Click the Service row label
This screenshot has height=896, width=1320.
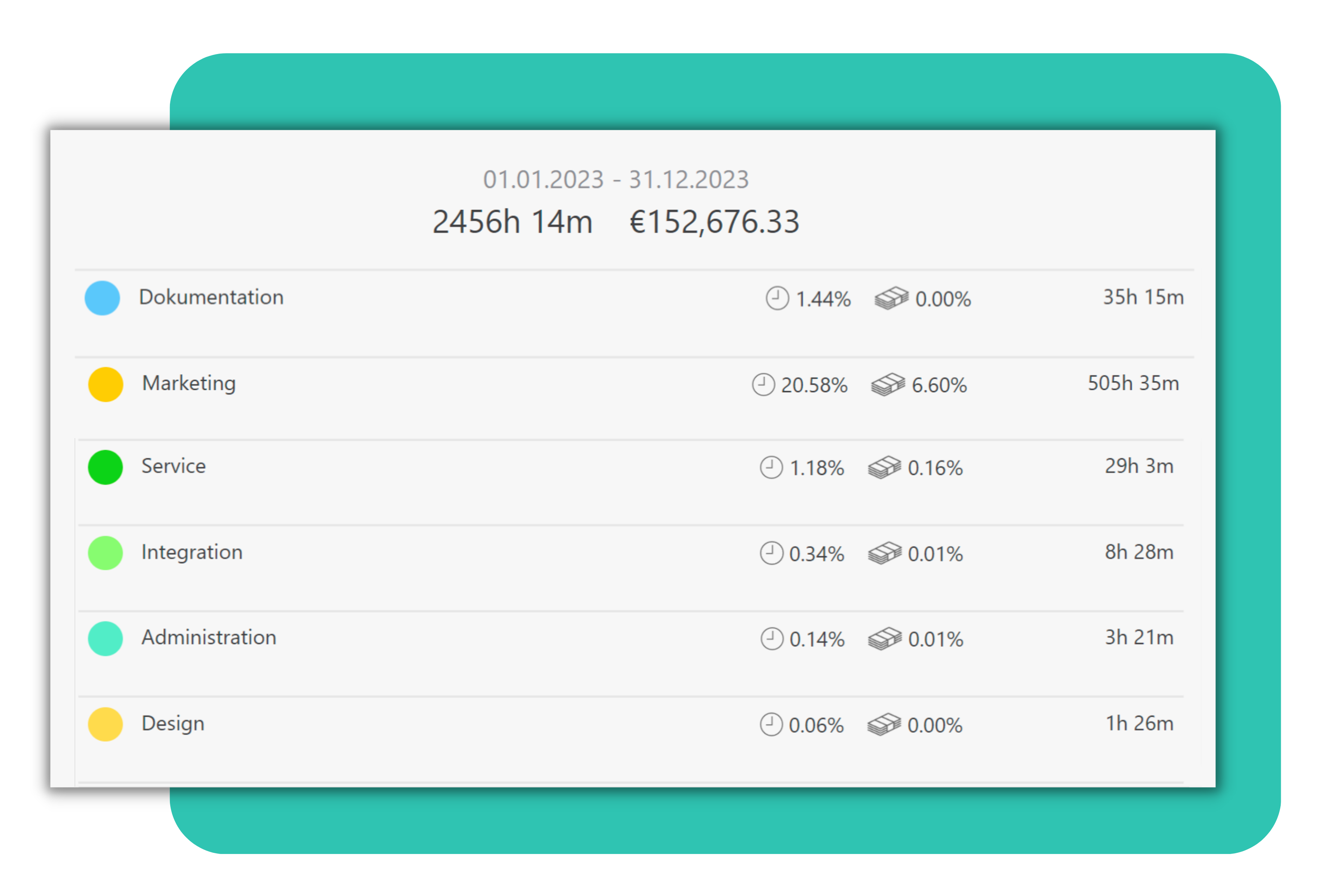click(174, 466)
